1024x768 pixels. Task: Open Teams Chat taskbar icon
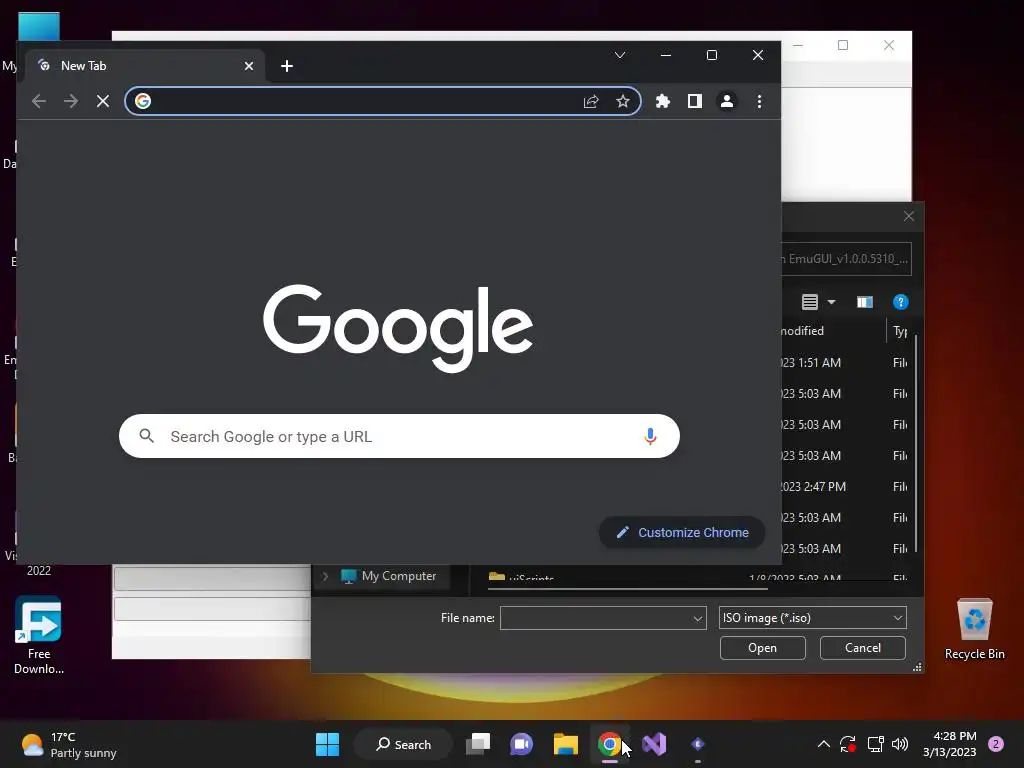[x=521, y=744]
